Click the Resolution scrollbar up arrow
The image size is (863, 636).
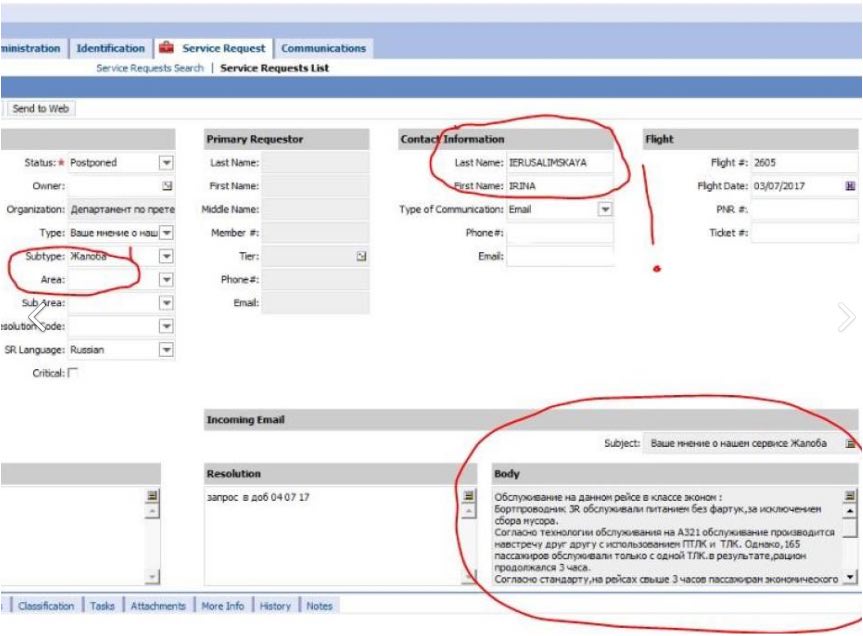pos(468,511)
